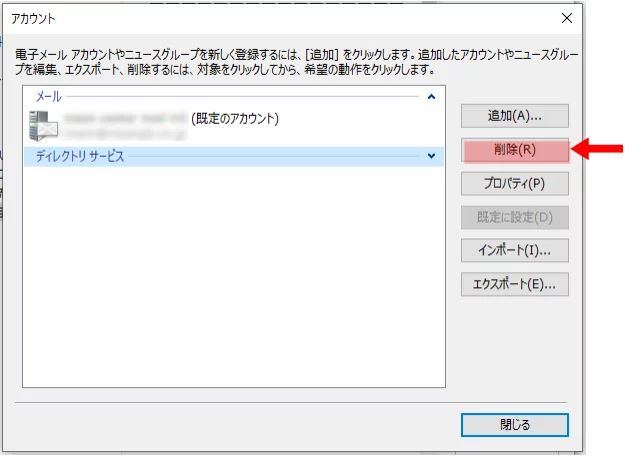Click the インポート(I)... button
This screenshot has width=639, height=457.
click(514, 250)
